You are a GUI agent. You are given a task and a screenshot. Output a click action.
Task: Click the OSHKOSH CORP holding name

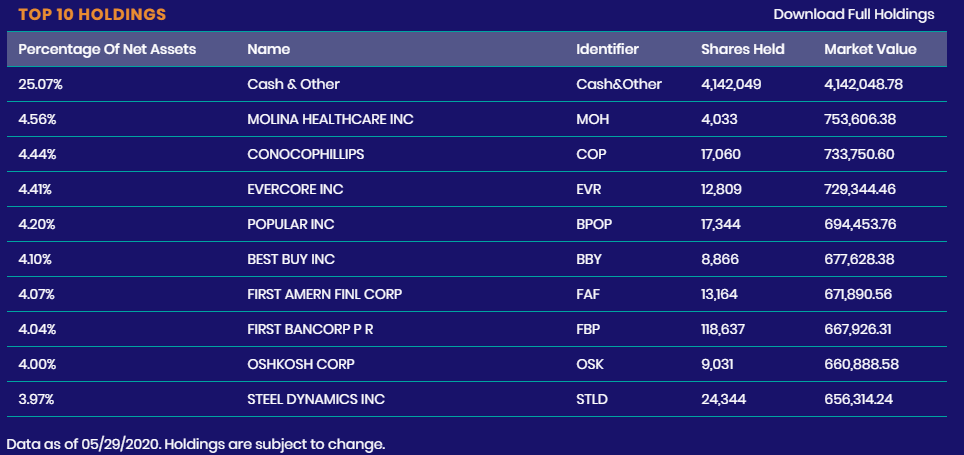(x=300, y=364)
